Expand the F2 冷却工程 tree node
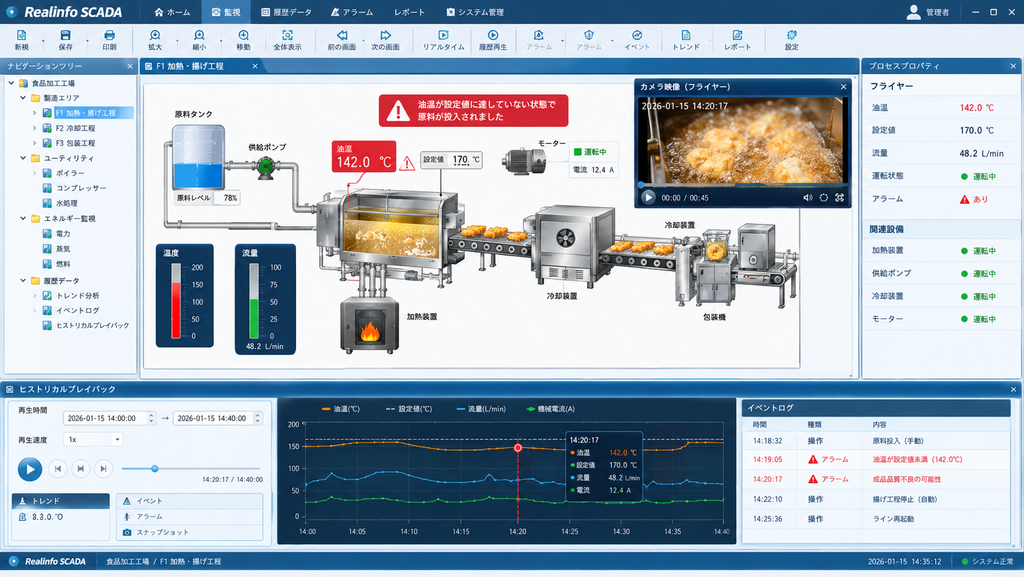The image size is (1024, 577). click(35, 128)
